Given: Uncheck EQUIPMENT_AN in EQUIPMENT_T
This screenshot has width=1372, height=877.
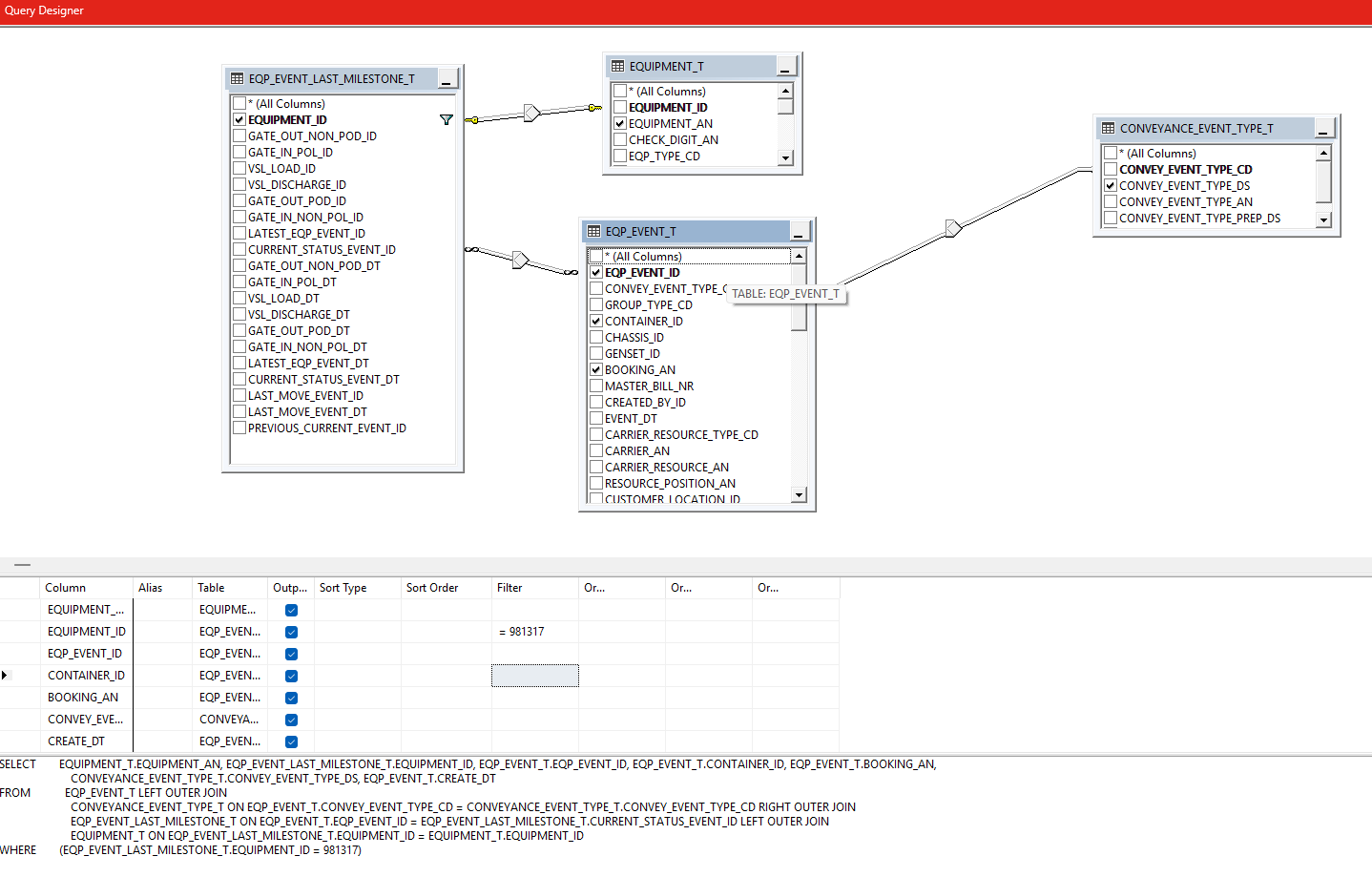Looking at the screenshot, I should 620,124.
